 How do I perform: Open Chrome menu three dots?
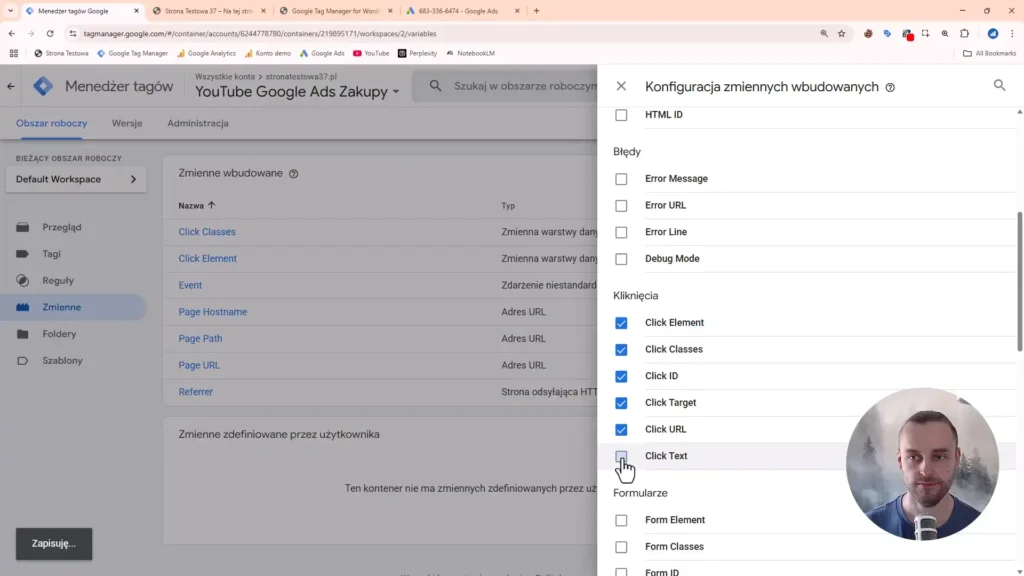click(x=1012, y=33)
